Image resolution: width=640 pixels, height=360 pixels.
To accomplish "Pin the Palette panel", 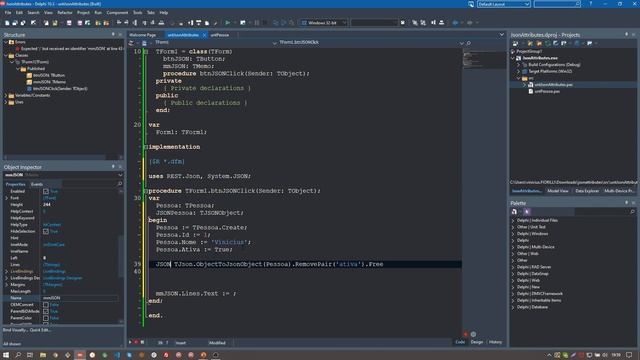I will pyautogui.click(x=627, y=203).
